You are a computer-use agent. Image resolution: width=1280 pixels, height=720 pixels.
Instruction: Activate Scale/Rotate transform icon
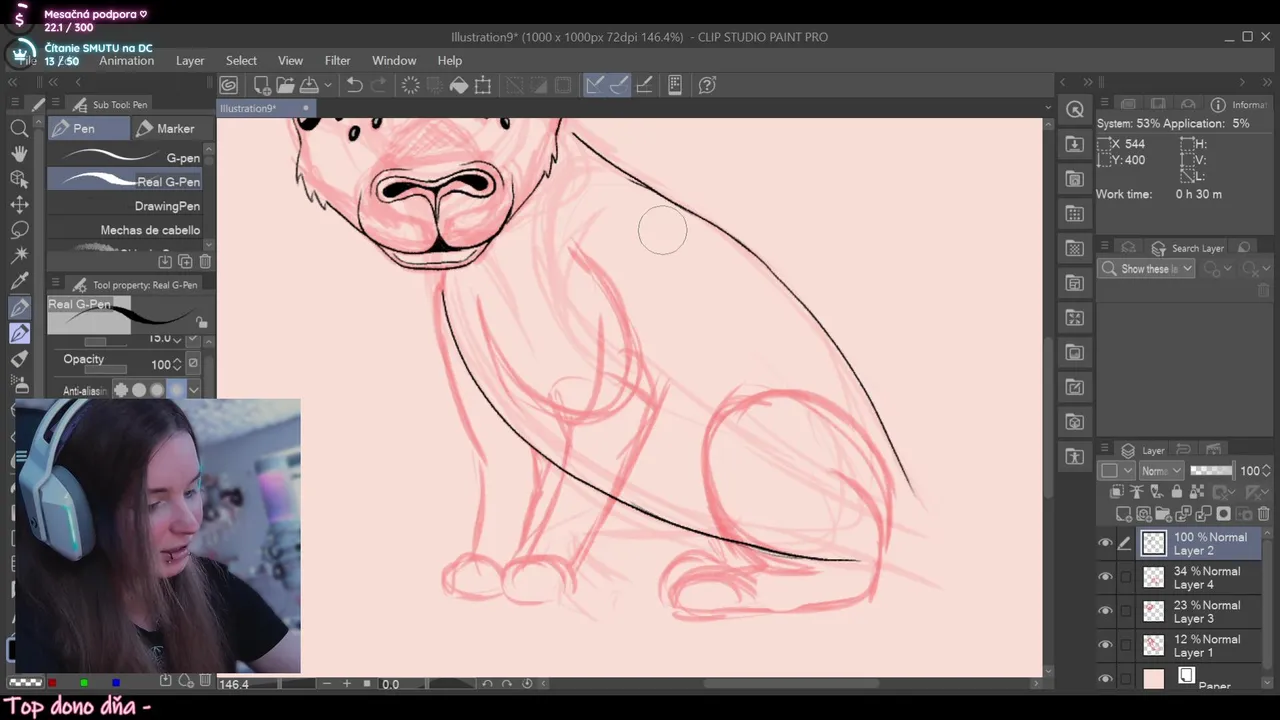(x=483, y=85)
